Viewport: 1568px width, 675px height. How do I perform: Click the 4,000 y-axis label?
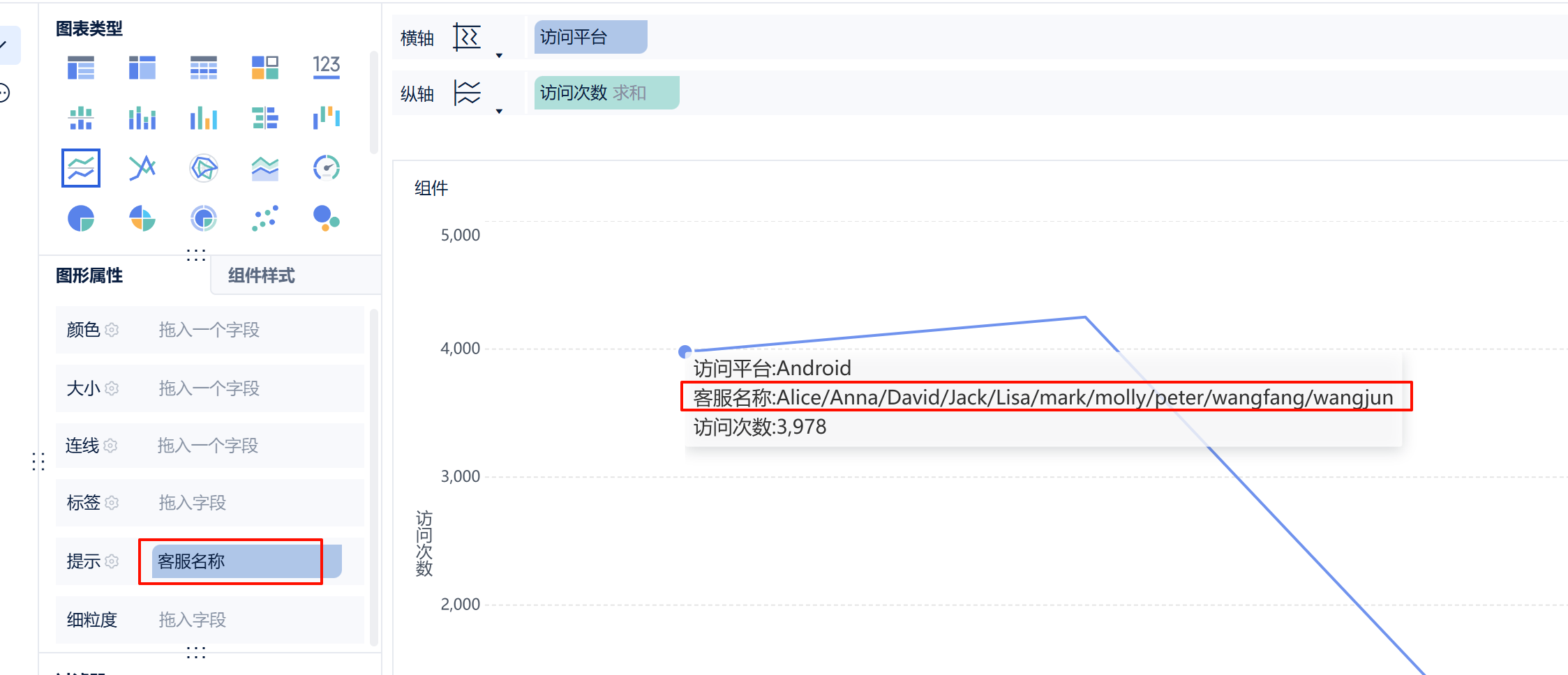click(460, 349)
